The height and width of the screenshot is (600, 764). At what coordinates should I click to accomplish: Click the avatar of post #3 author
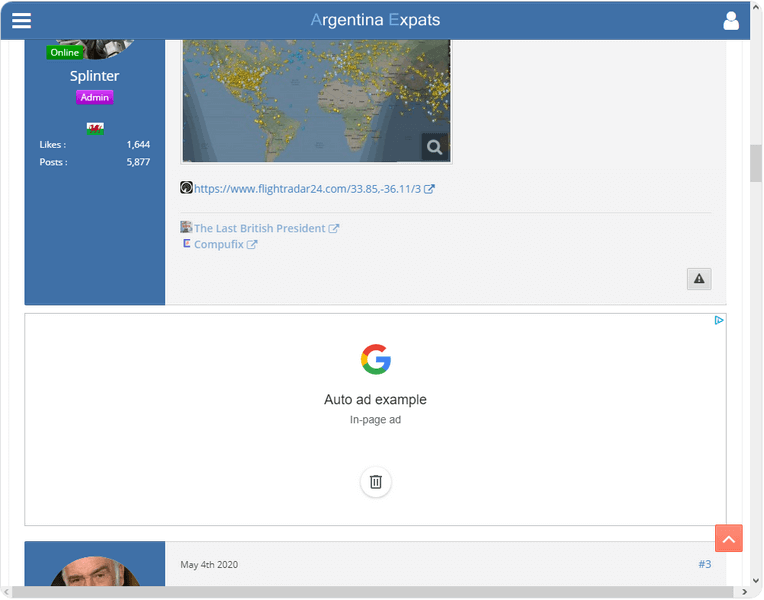95,571
